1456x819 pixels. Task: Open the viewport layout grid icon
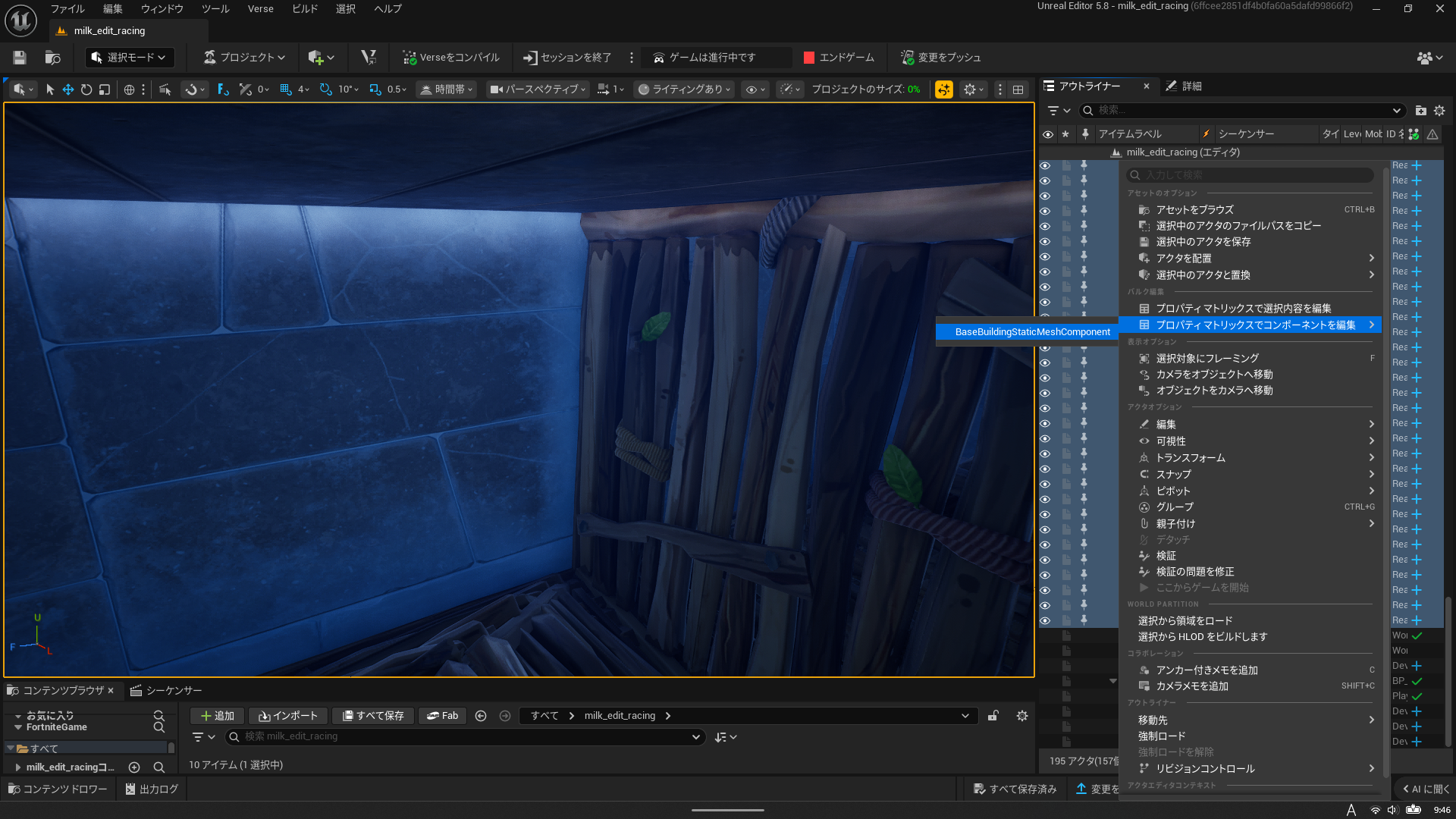[x=1018, y=89]
